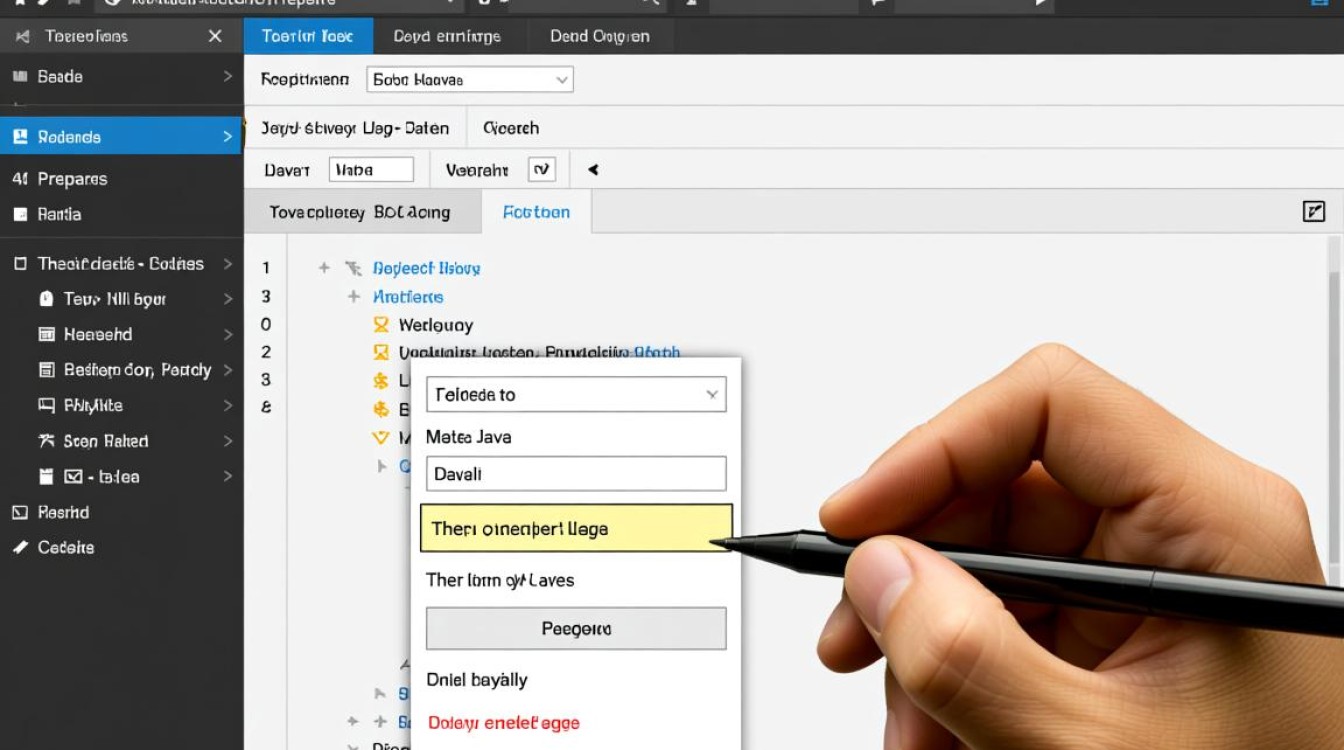Click the Rodenda sidebar icon
Screen dimensions: 1344x750
(19, 137)
